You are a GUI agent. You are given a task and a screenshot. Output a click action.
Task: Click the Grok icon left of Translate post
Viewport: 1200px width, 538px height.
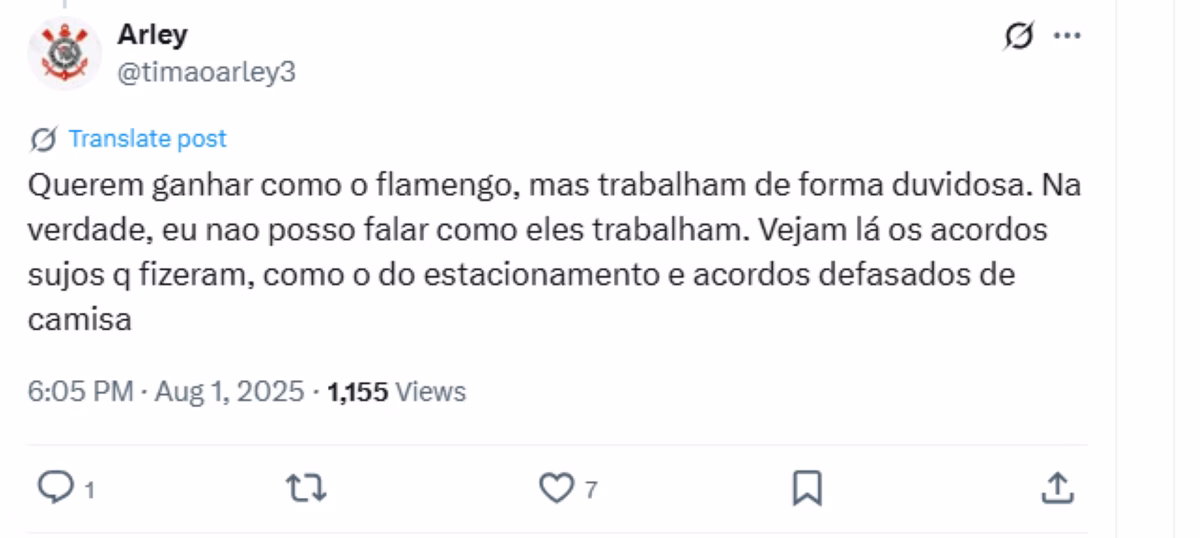coord(43,138)
